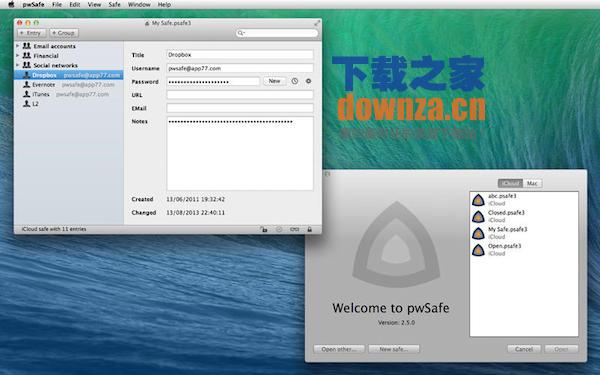Click the fullscreen arrow icon of My Safe window
This screenshot has height=375, width=600.
tap(317, 23)
